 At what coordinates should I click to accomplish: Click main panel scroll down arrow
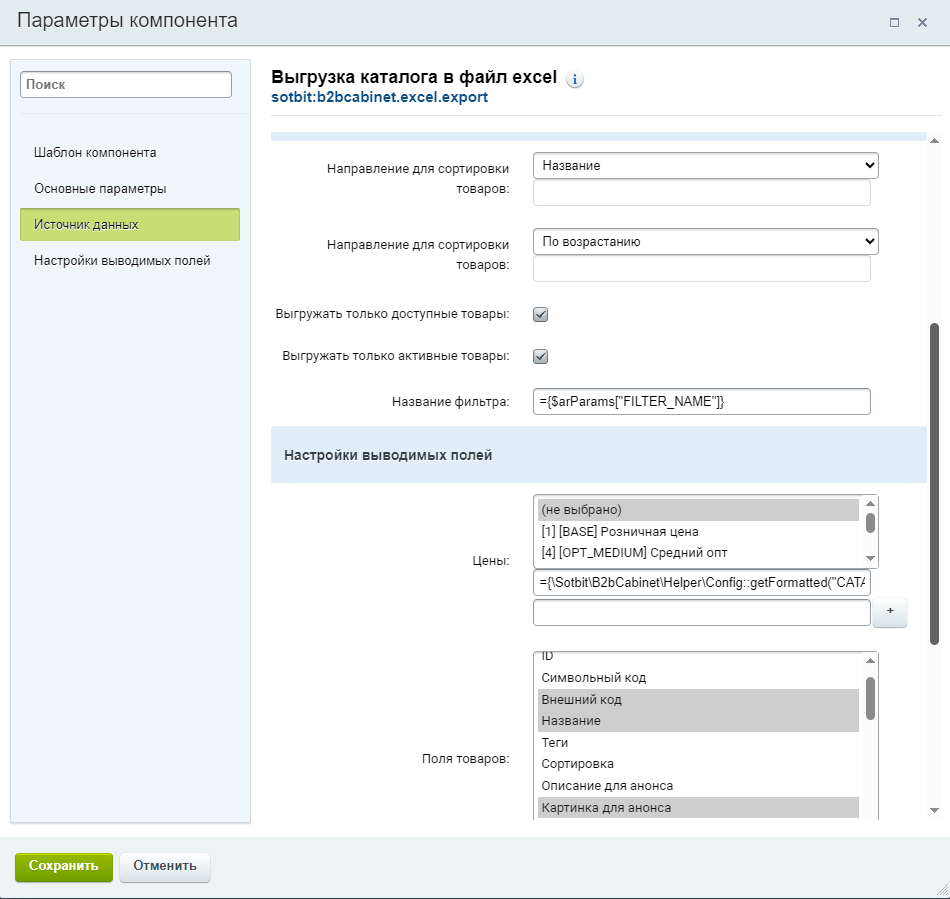[x=934, y=811]
